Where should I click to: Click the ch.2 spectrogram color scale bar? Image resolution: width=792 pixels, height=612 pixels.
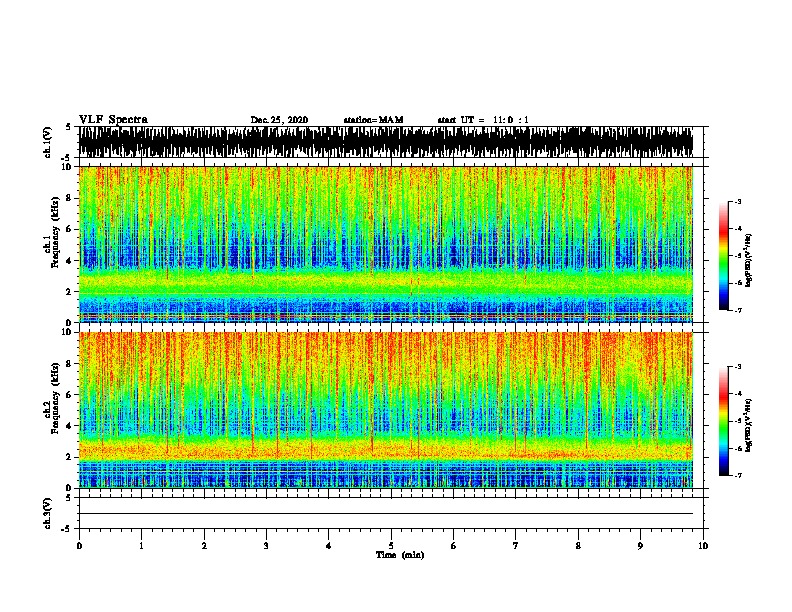[x=724, y=421]
